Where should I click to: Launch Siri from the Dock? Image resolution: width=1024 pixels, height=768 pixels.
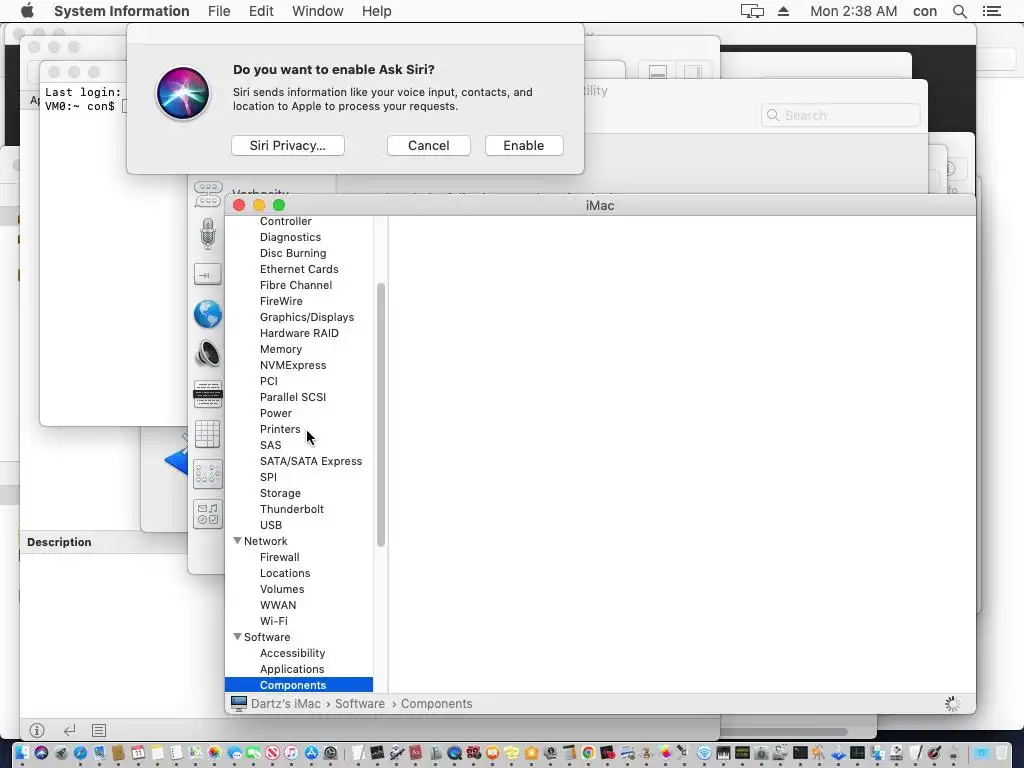41,752
